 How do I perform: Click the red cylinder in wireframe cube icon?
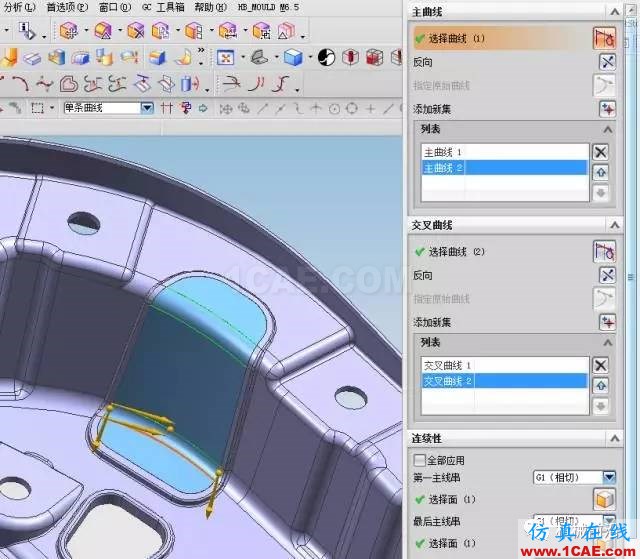tap(350, 58)
